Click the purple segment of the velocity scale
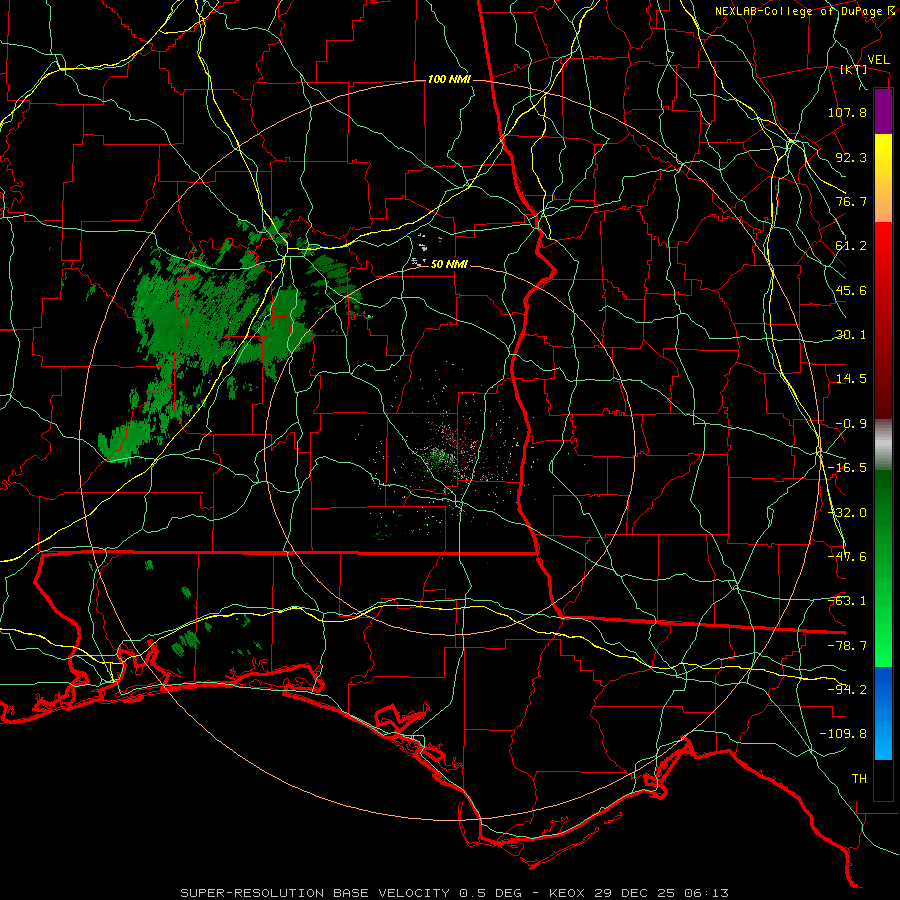900x900 pixels. [x=883, y=112]
